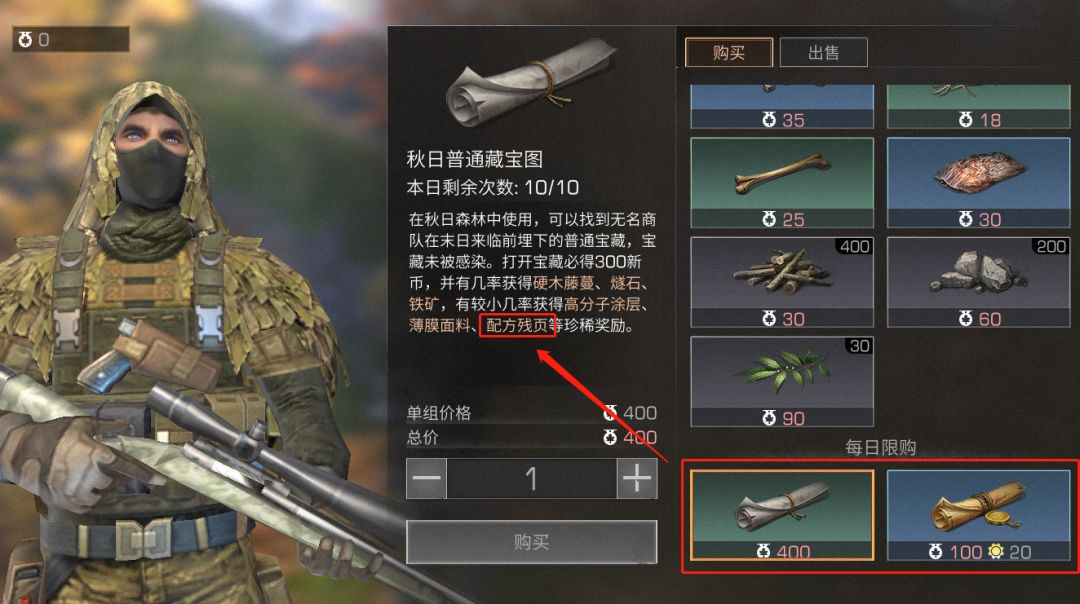Select the golden treasure map item

978,515
